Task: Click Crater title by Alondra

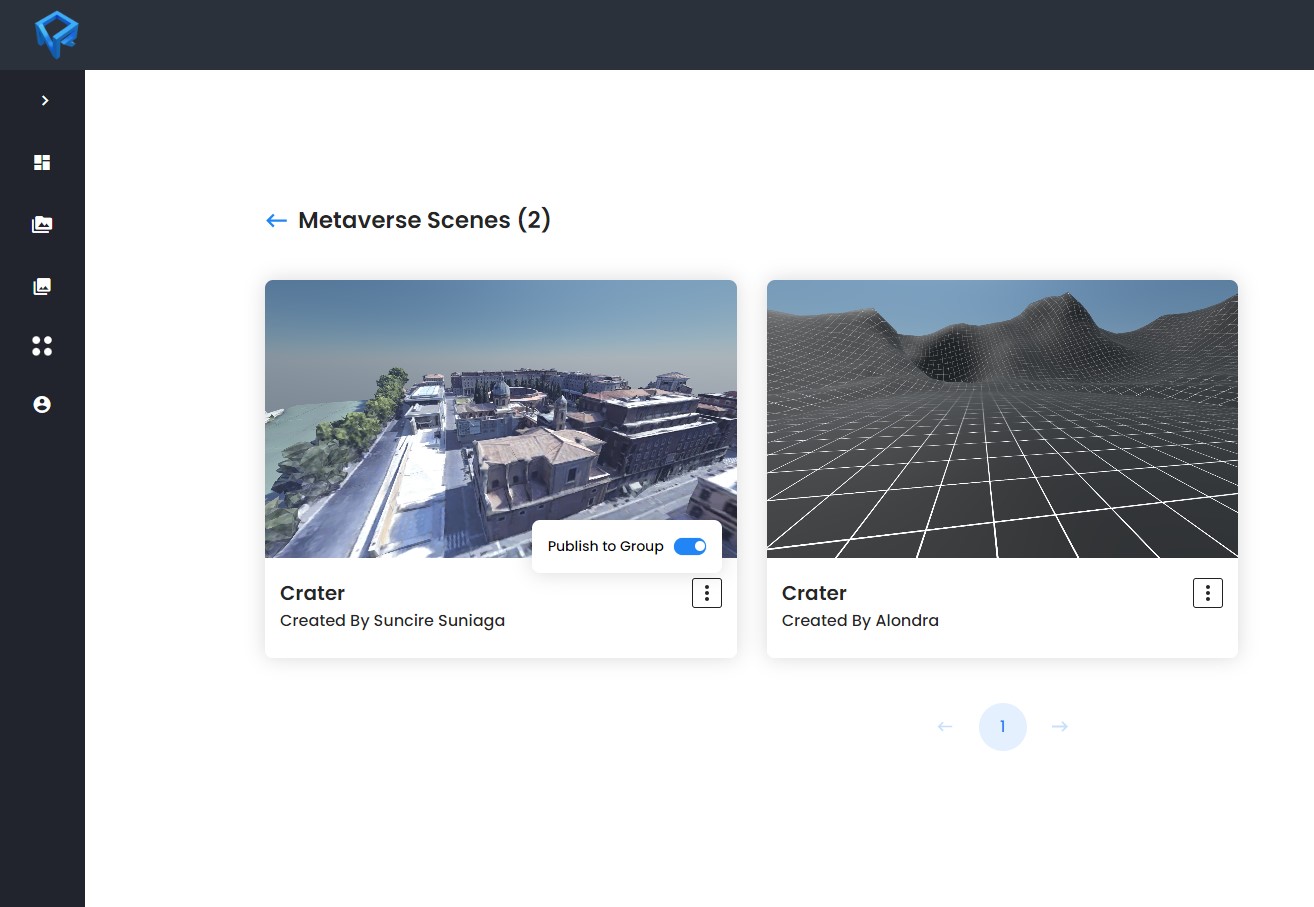Action: (814, 593)
